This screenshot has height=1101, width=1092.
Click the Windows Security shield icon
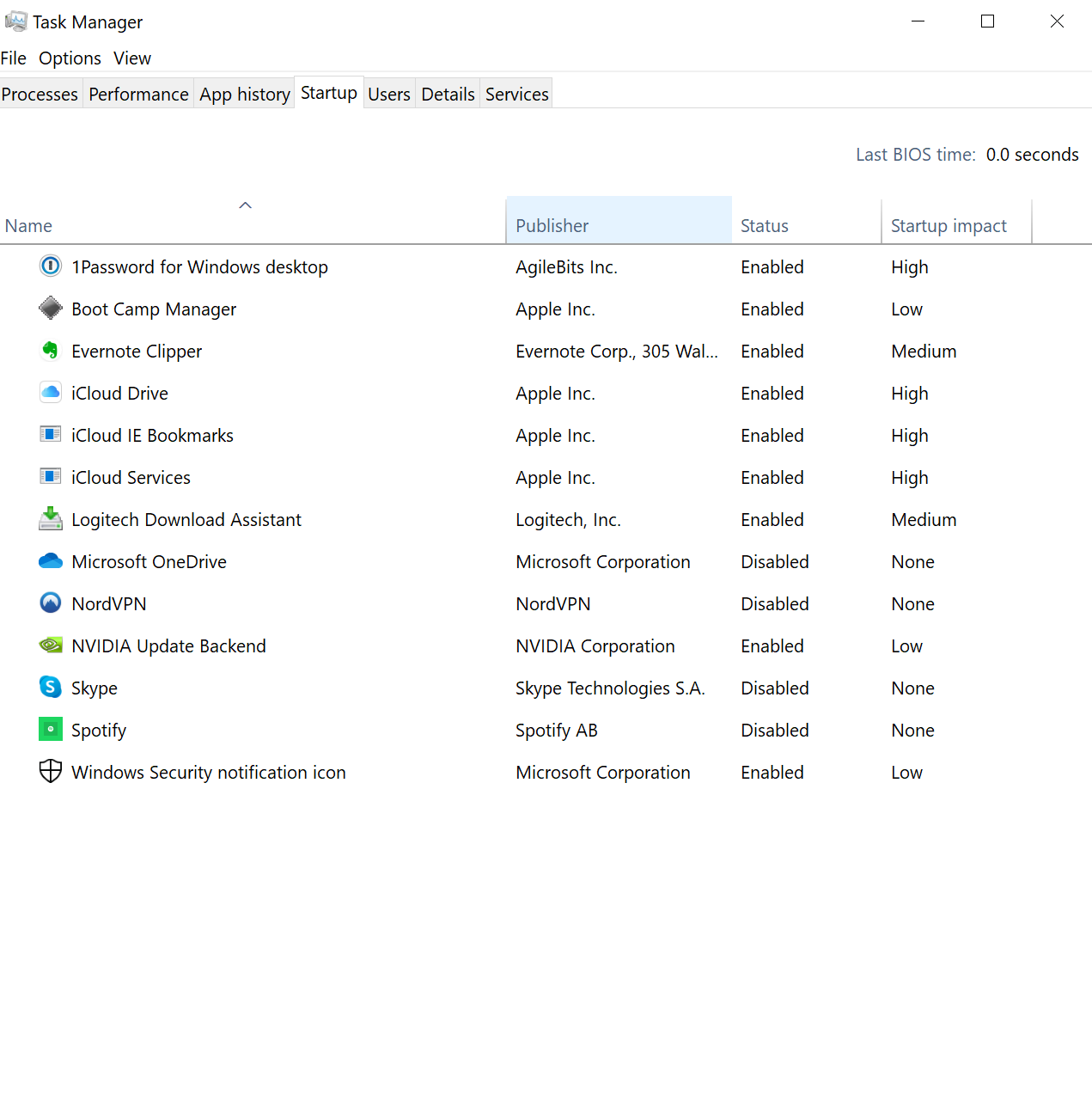click(x=51, y=772)
